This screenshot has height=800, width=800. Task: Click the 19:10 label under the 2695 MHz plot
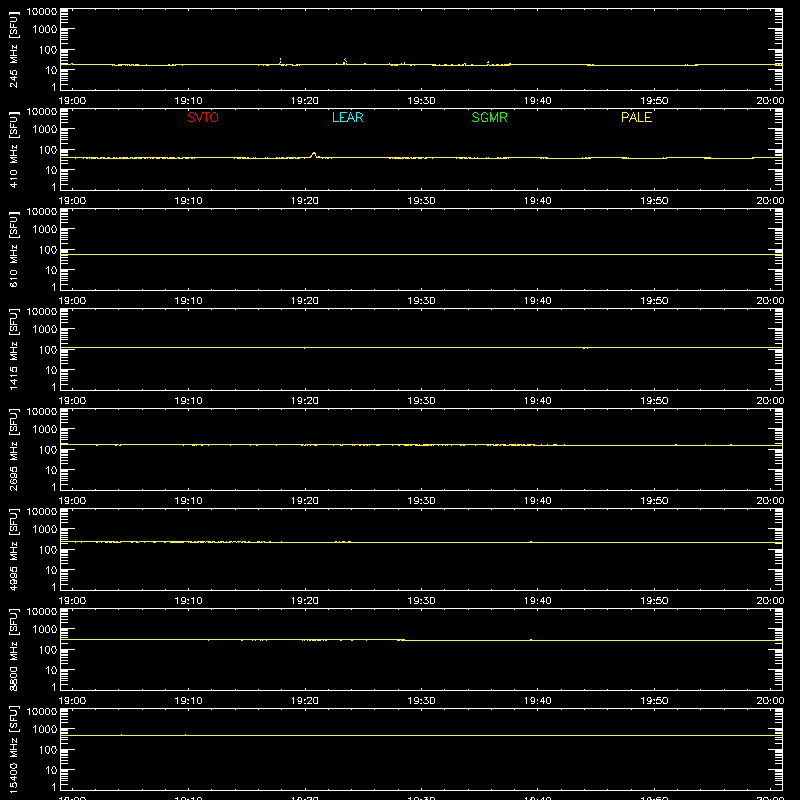[188, 501]
